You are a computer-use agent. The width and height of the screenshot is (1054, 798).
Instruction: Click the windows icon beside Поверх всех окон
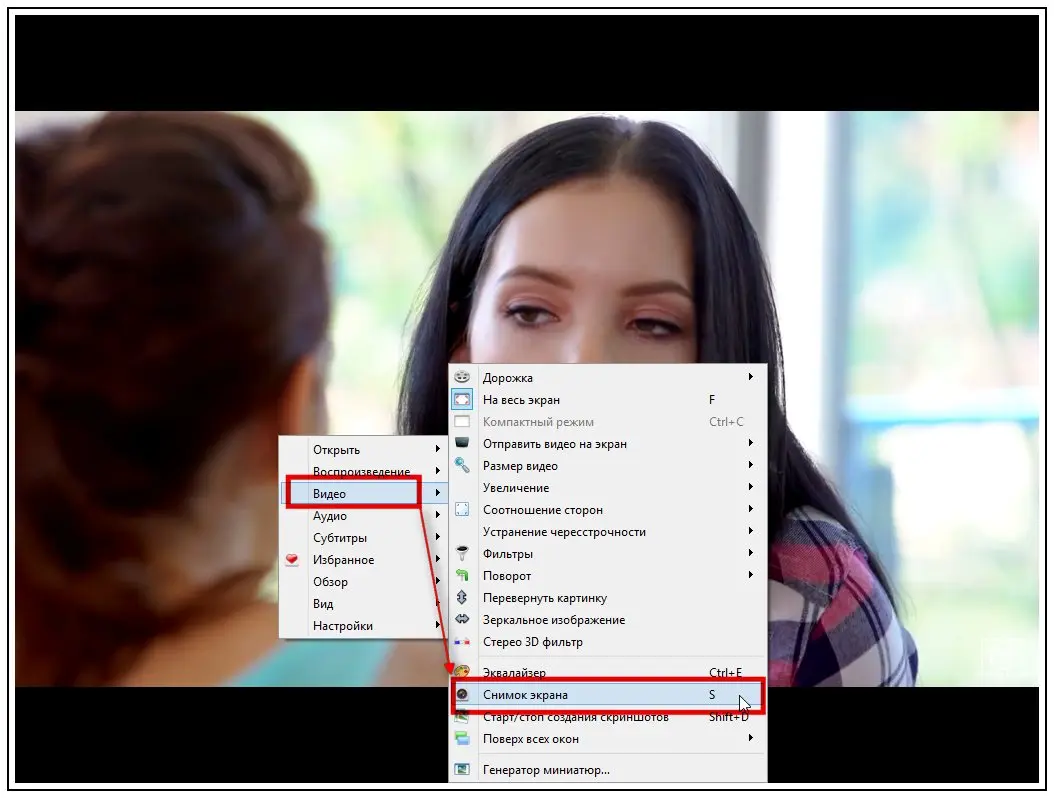pyautogui.click(x=462, y=738)
